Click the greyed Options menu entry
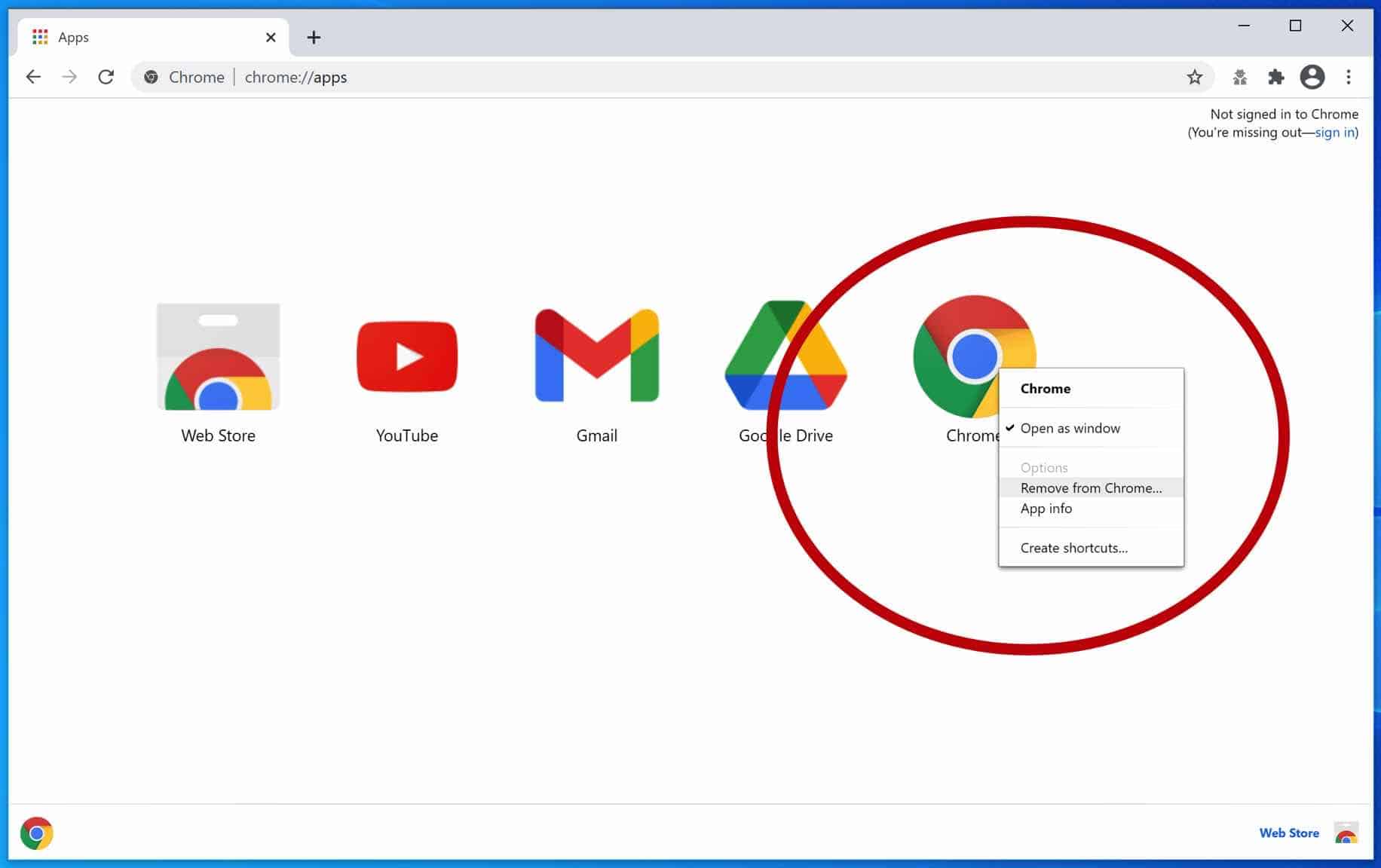1381x868 pixels. 1092,467
